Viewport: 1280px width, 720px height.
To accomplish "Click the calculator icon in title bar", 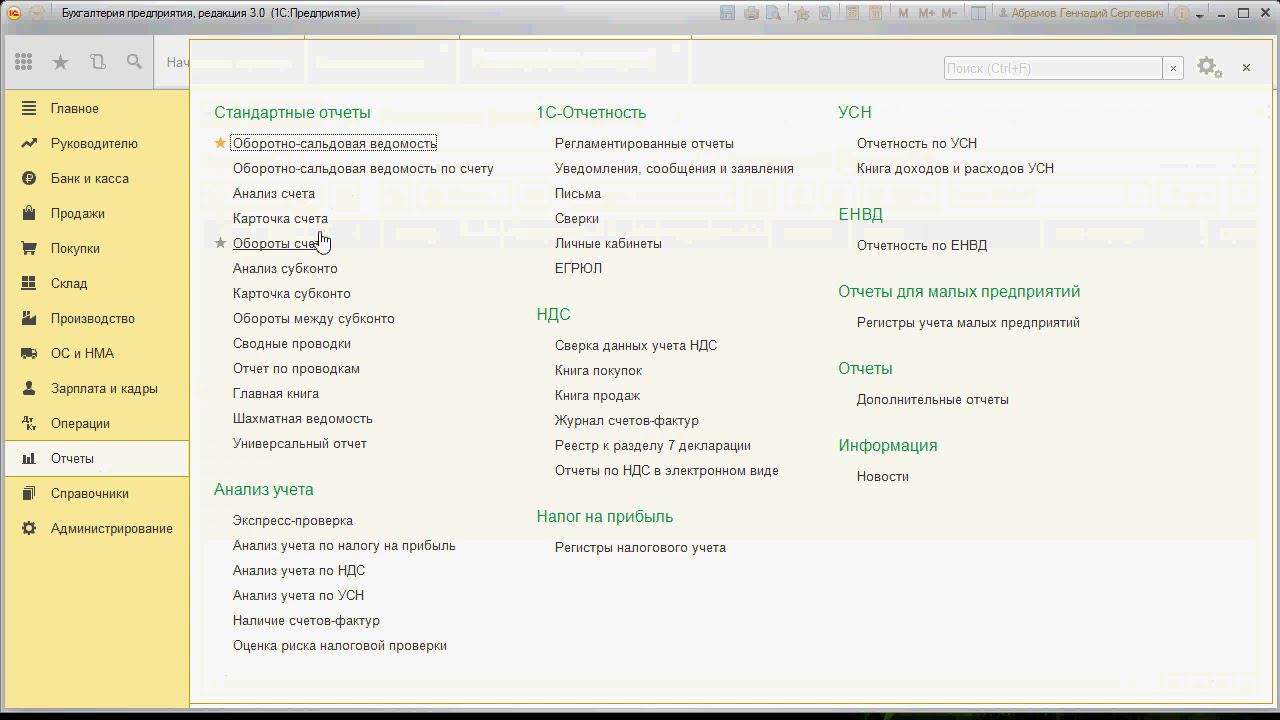I will 852,13.
